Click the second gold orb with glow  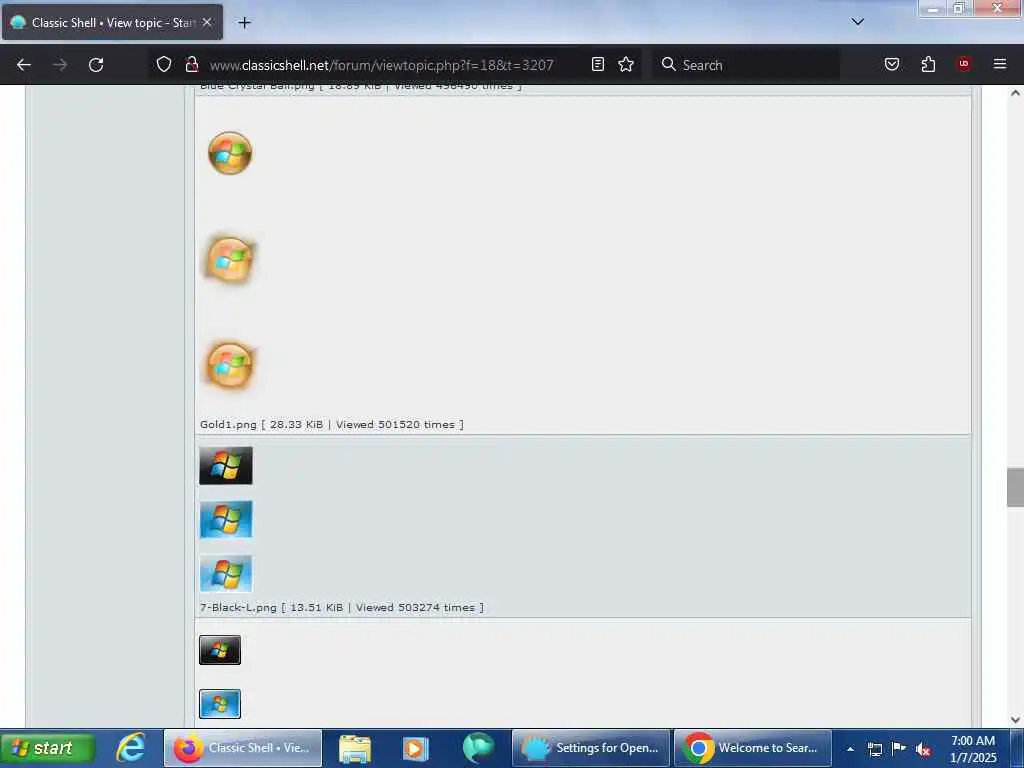pos(230,259)
